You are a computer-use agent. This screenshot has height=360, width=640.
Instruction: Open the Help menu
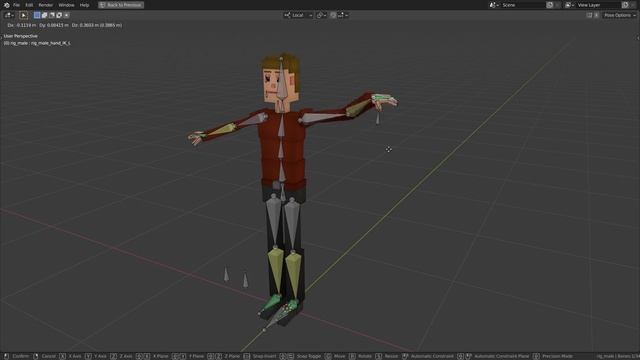tap(84, 5)
